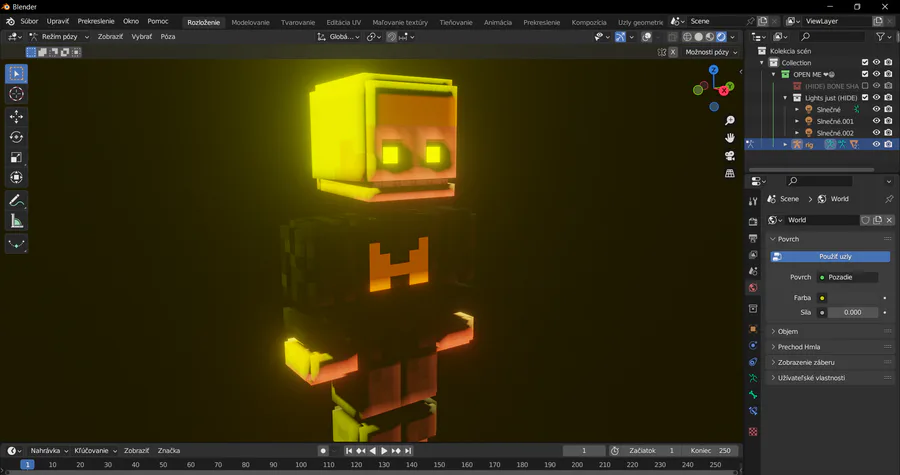Switch to wireframe viewport shading
The image size is (900, 475).
[x=687, y=37]
